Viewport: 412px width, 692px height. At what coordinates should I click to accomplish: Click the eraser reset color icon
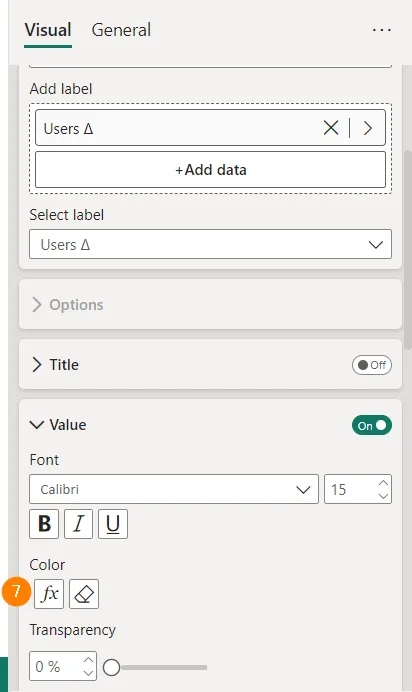pyautogui.click(x=84, y=594)
